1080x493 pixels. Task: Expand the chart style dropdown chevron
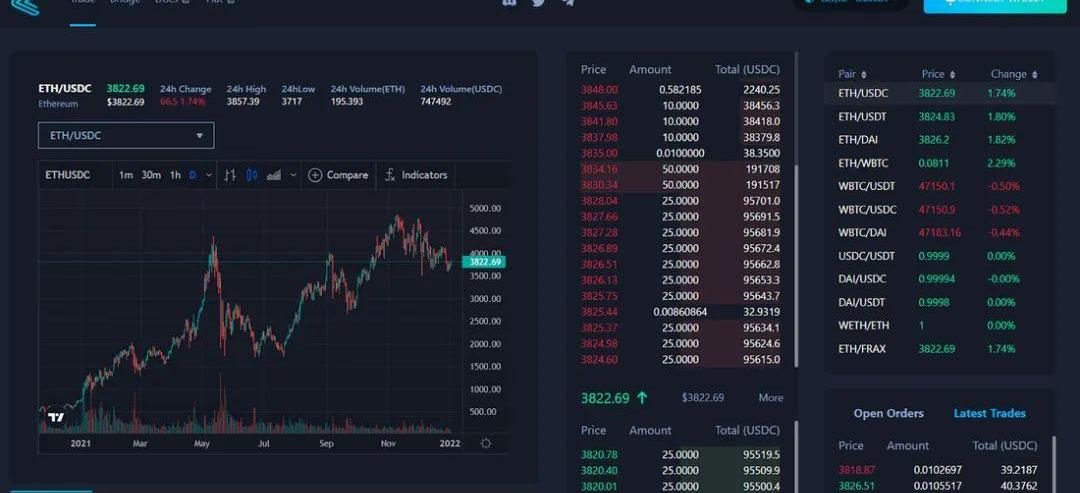pos(293,175)
